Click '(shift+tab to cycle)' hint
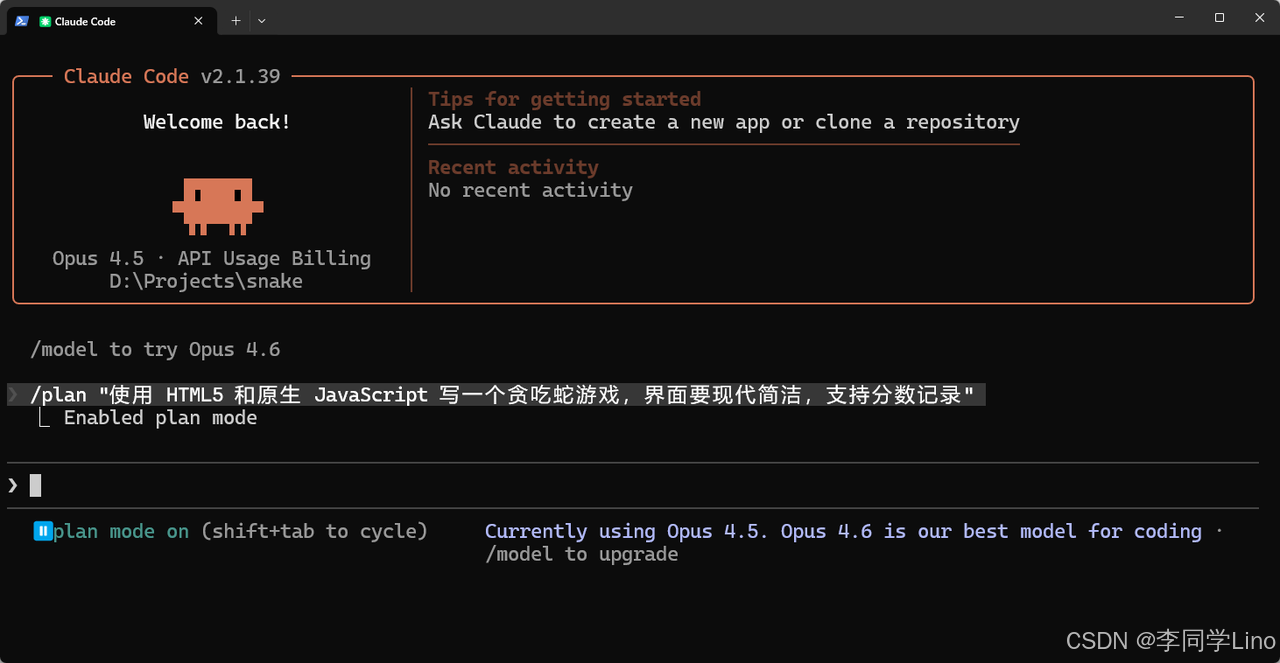The image size is (1280, 663). pyautogui.click(x=314, y=531)
